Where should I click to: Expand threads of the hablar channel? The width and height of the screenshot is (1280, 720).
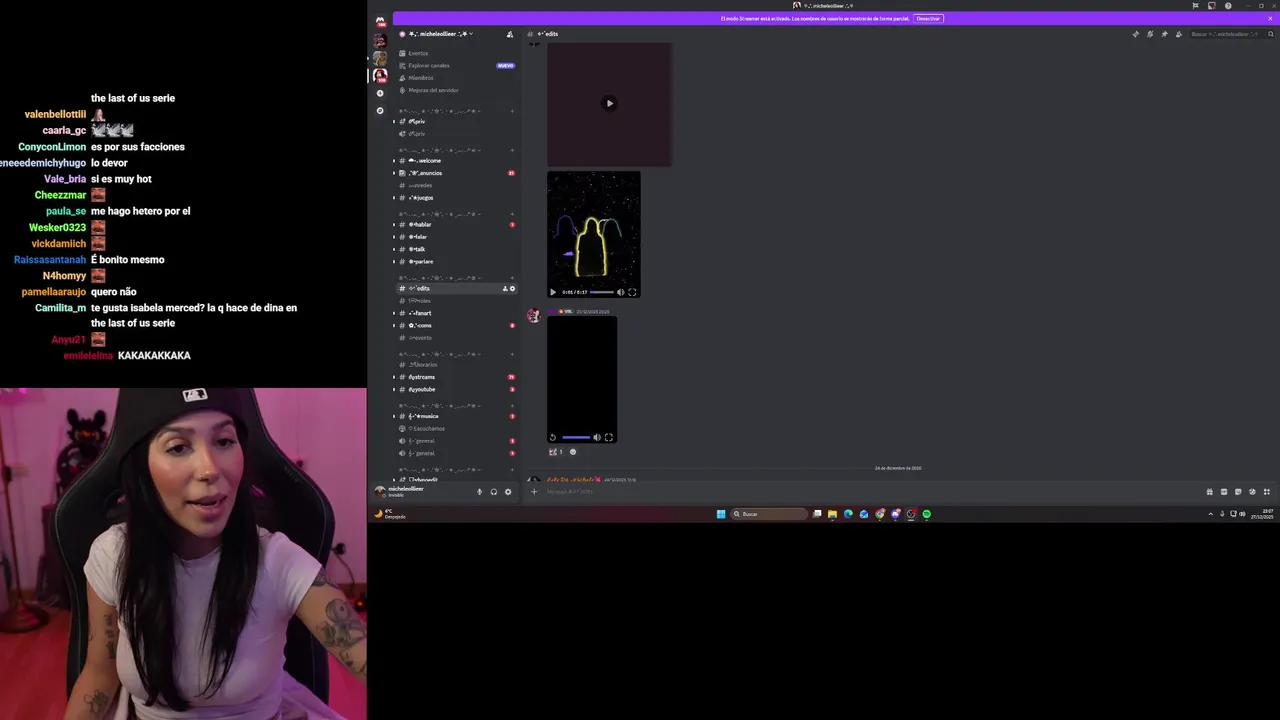tap(393, 224)
